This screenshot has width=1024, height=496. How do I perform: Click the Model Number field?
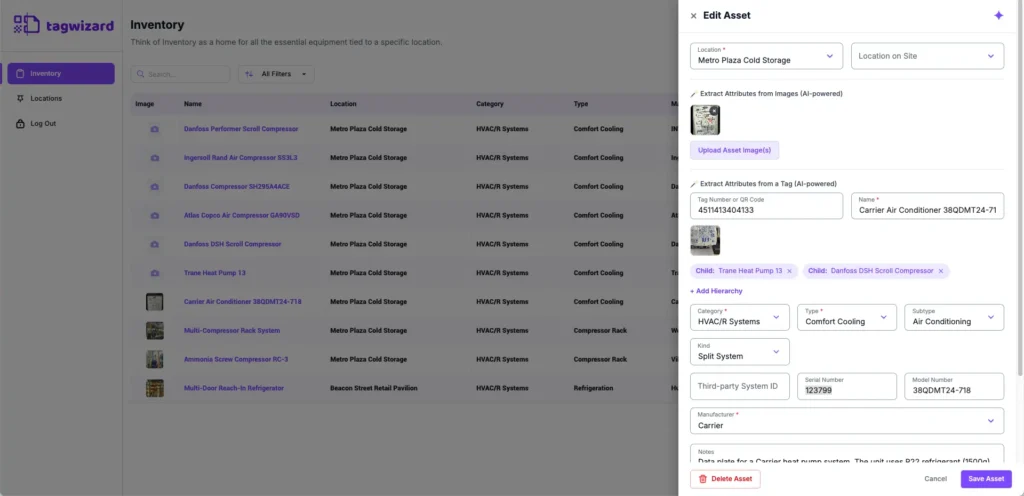(x=954, y=386)
